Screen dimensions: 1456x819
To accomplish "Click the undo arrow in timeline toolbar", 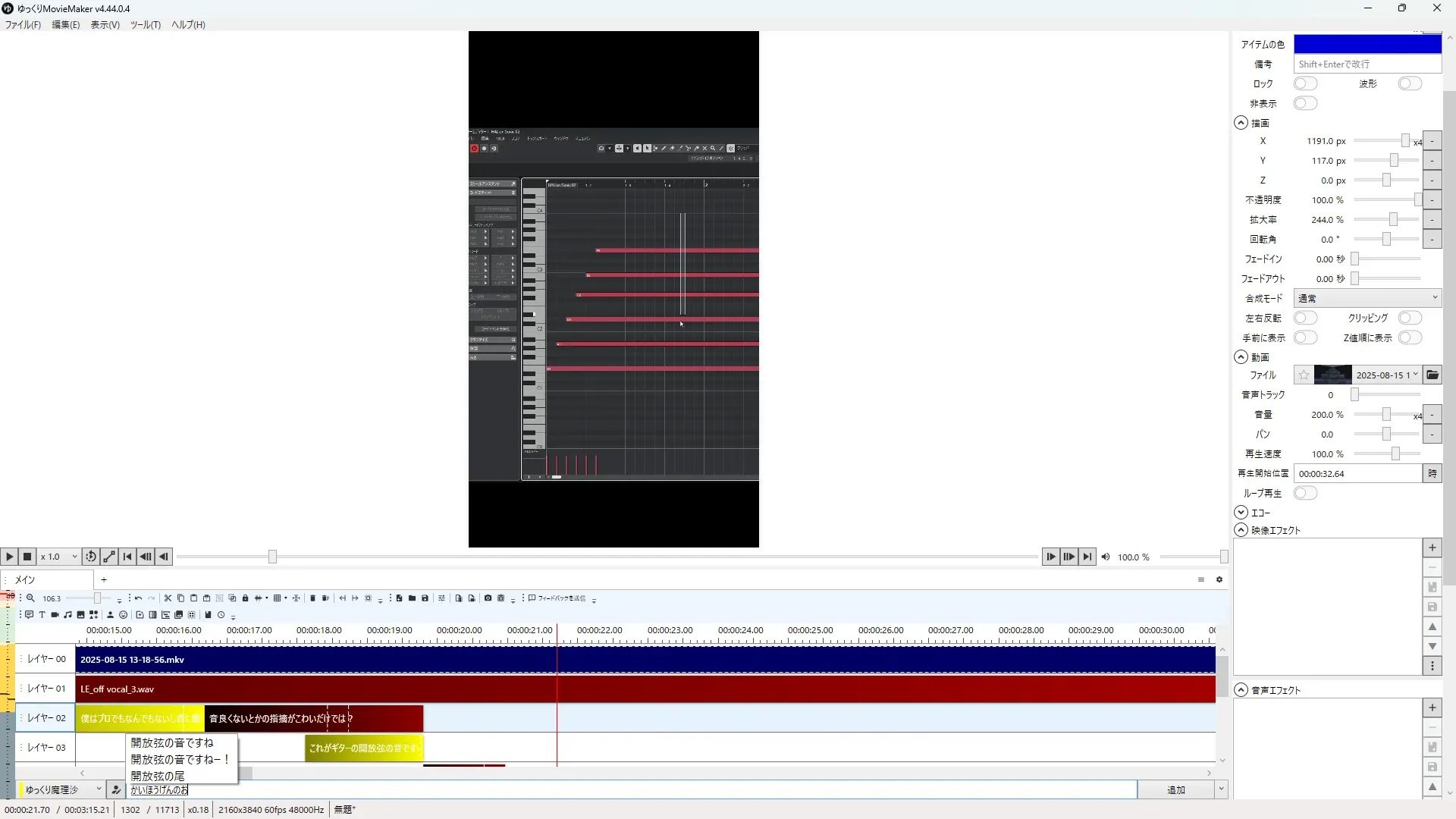I will [138, 598].
